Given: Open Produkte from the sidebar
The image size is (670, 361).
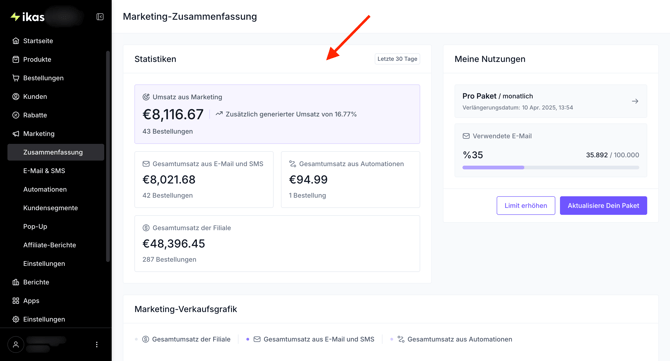Looking at the screenshot, I should point(37,59).
